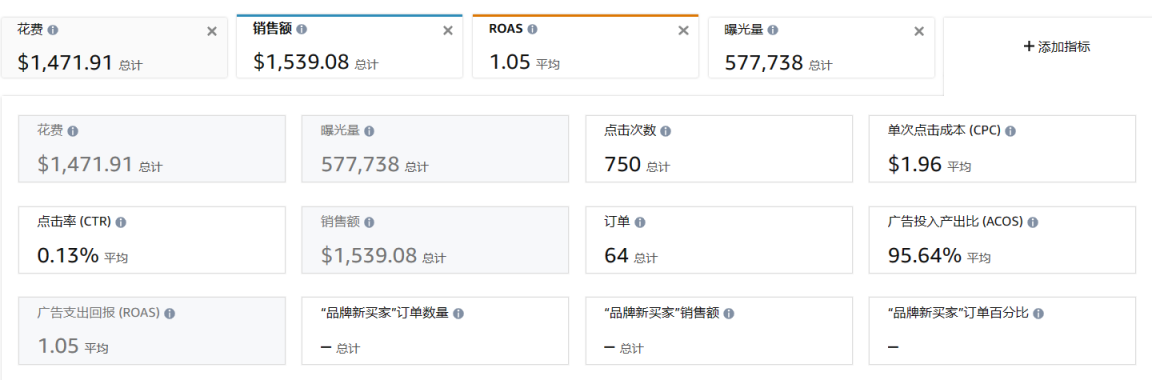Remove the 曝光量 metric card

click(x=918, y=31)
